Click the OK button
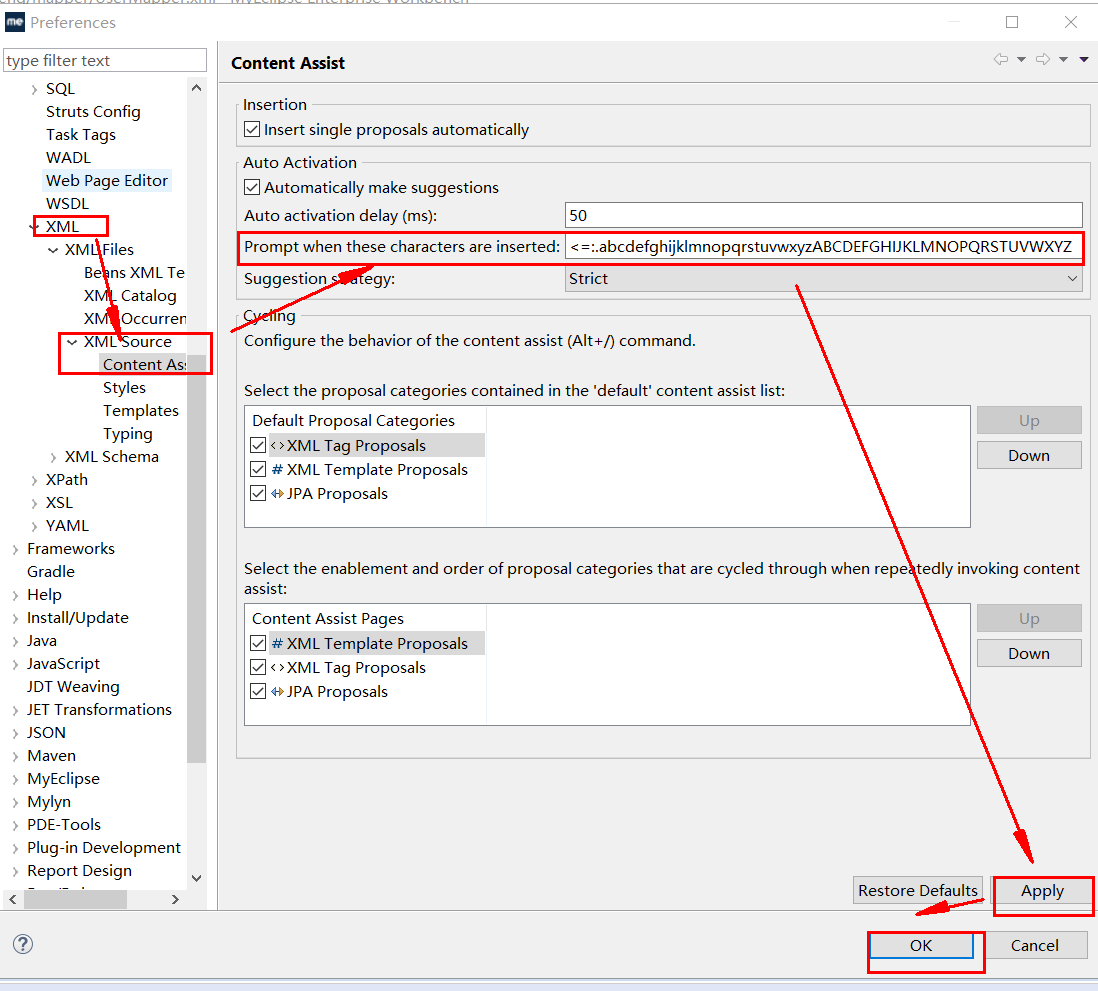 [x=921, y=945]
